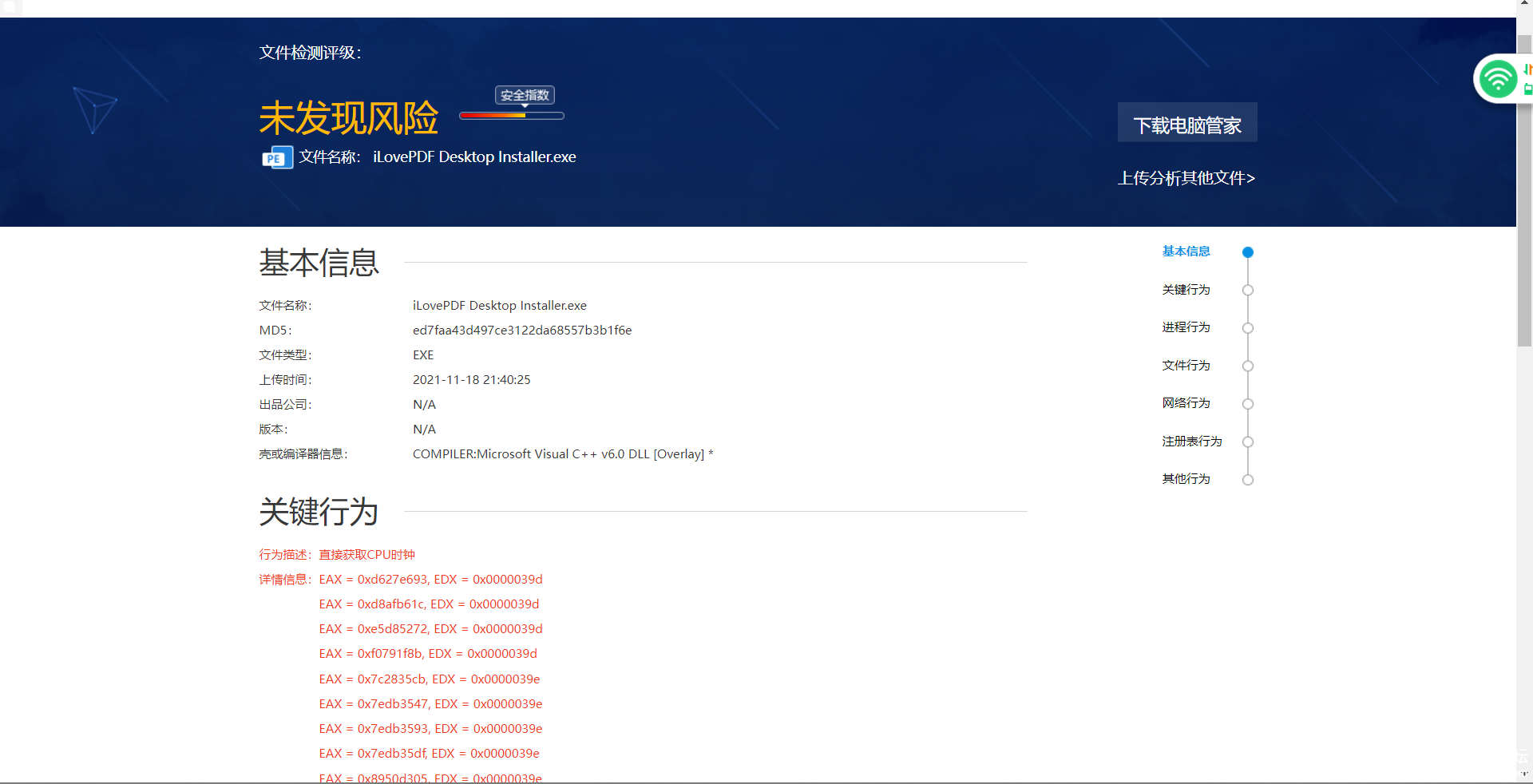Screen dimensions: 1533x784
Task: Click the 文件检测评级 label
Action: 310,53
